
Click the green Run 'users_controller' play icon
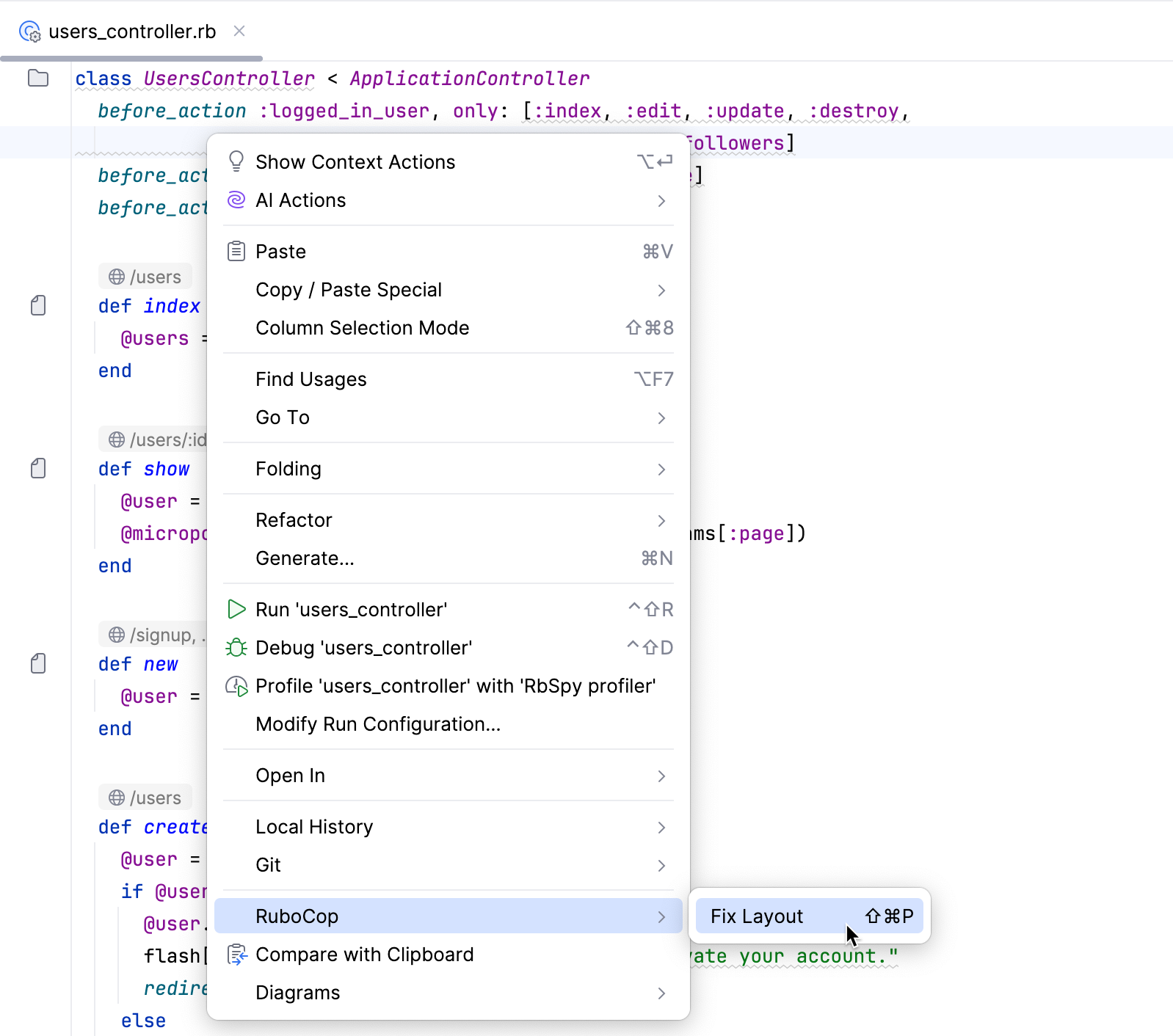236,610
